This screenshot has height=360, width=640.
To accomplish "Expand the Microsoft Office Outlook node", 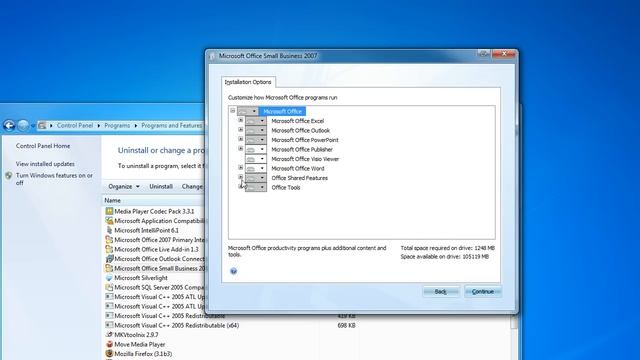I will [x=240, y=129].
